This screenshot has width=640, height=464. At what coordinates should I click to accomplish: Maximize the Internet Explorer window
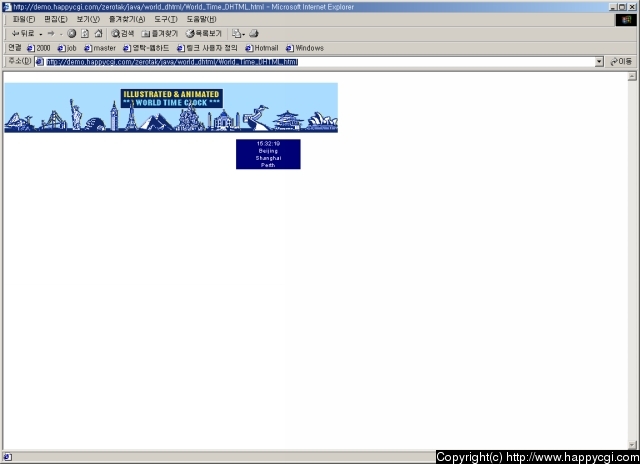pos(622,7)
